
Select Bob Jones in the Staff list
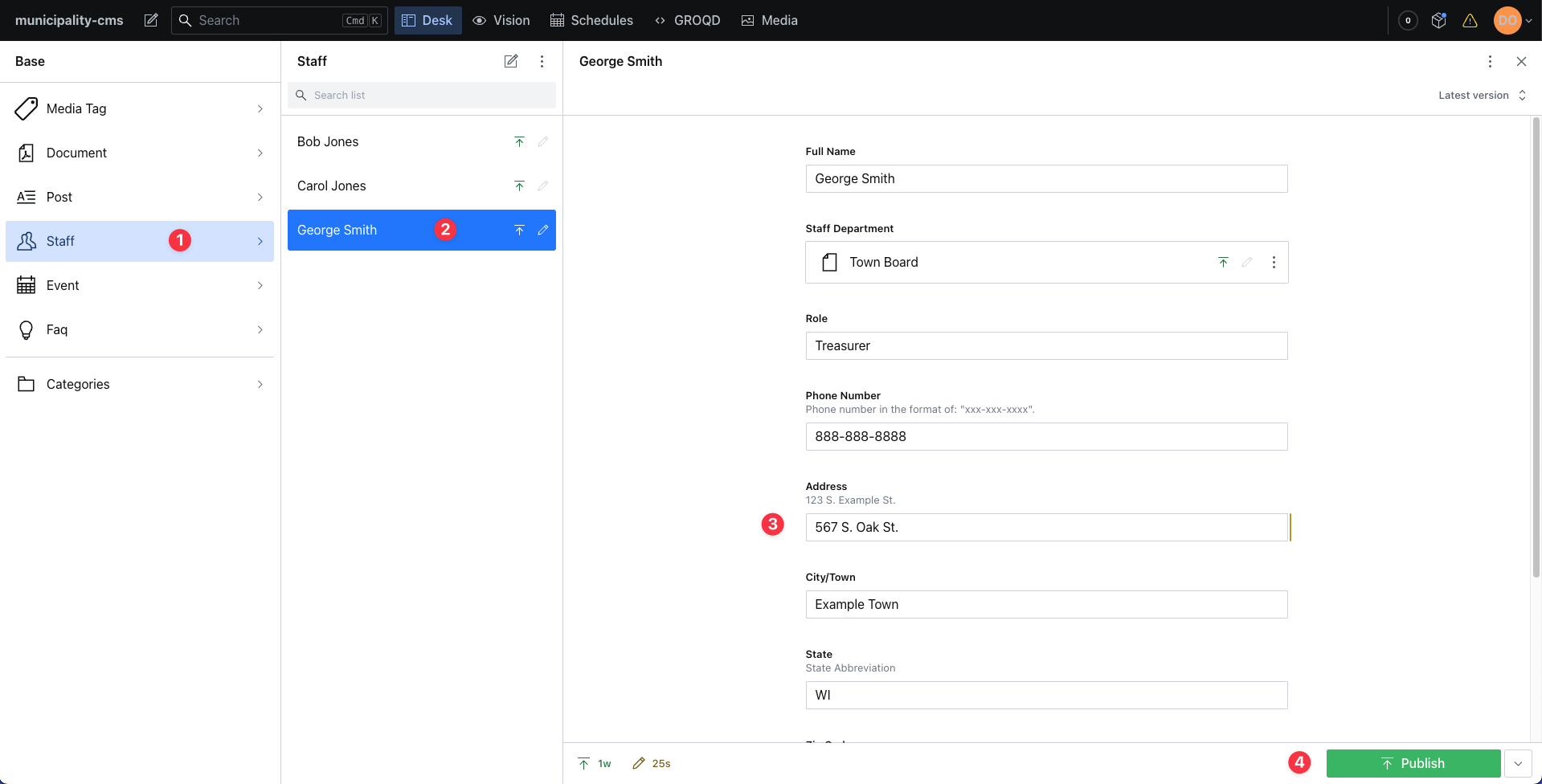coord(328,142)
